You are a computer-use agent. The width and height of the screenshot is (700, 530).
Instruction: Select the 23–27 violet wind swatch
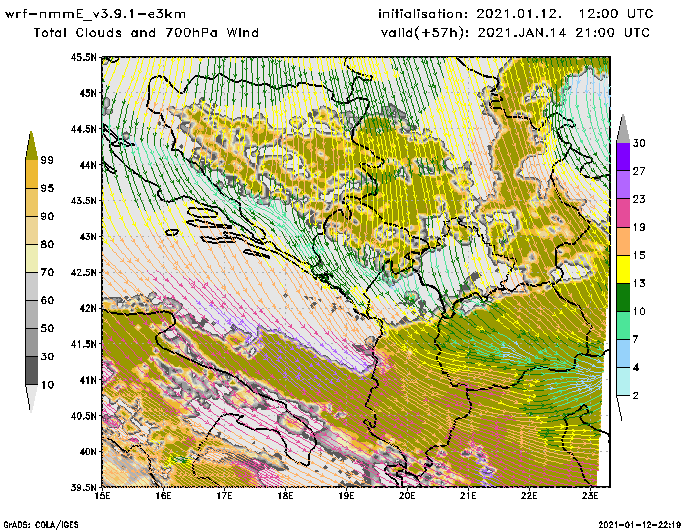click(623, 185)
